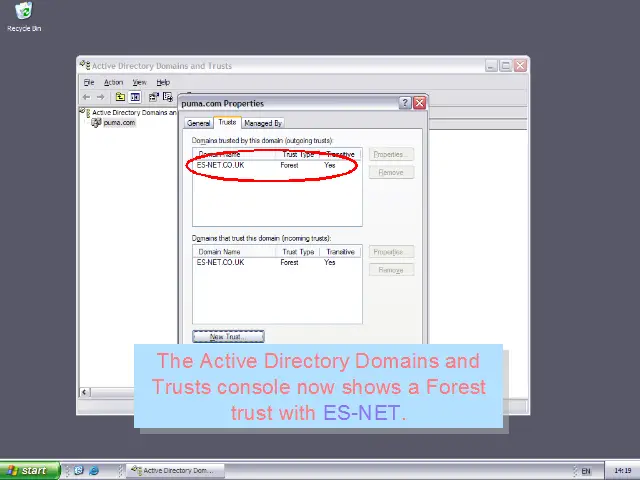Click Yes transitive cell in outgoing trusts
Image resolution: width=640 pixels, height=480 pixels.
coord(329,165)
